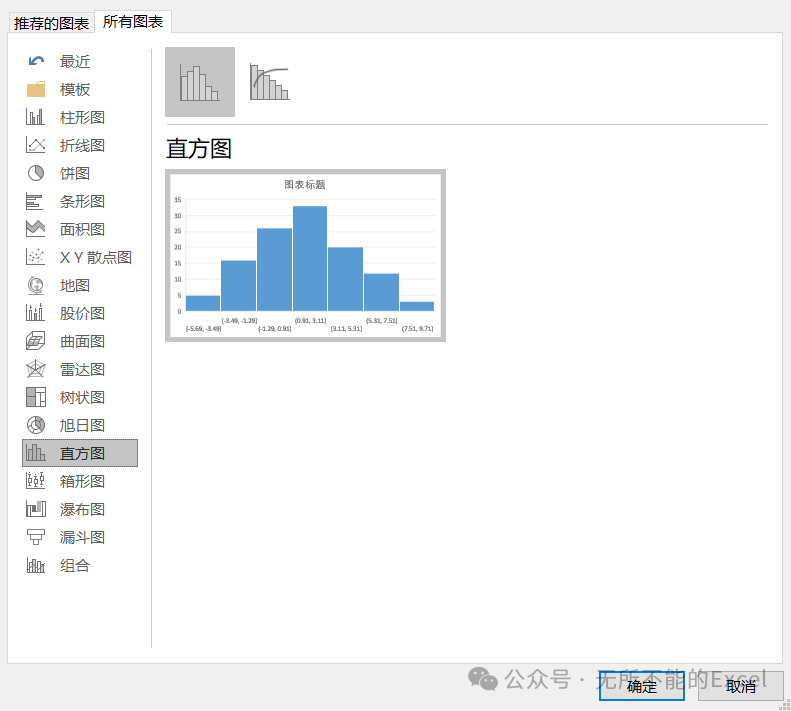The image size is (791, 711).
Task: Choose the 雷达图 radar chart icon
Action: tap(35, 369)
